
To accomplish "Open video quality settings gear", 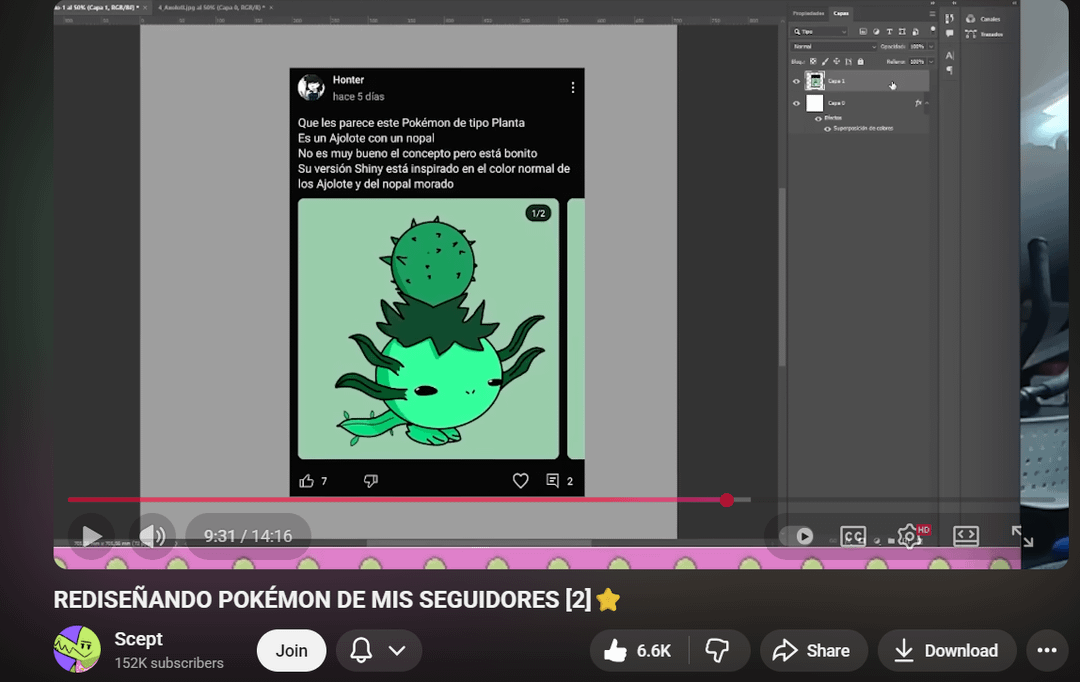I will (909, 536).
